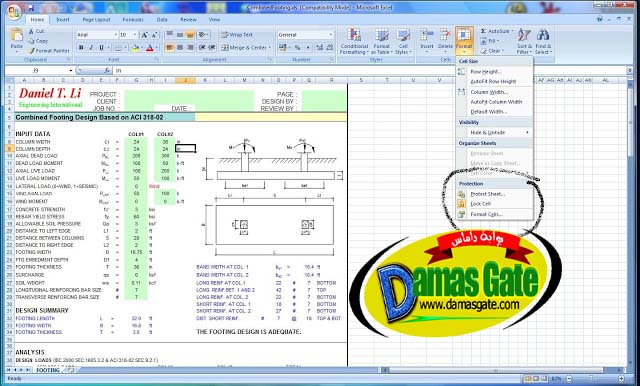640x386 pixels.
Task: Expand the Borders dropdown arrow
Action: 126,48
